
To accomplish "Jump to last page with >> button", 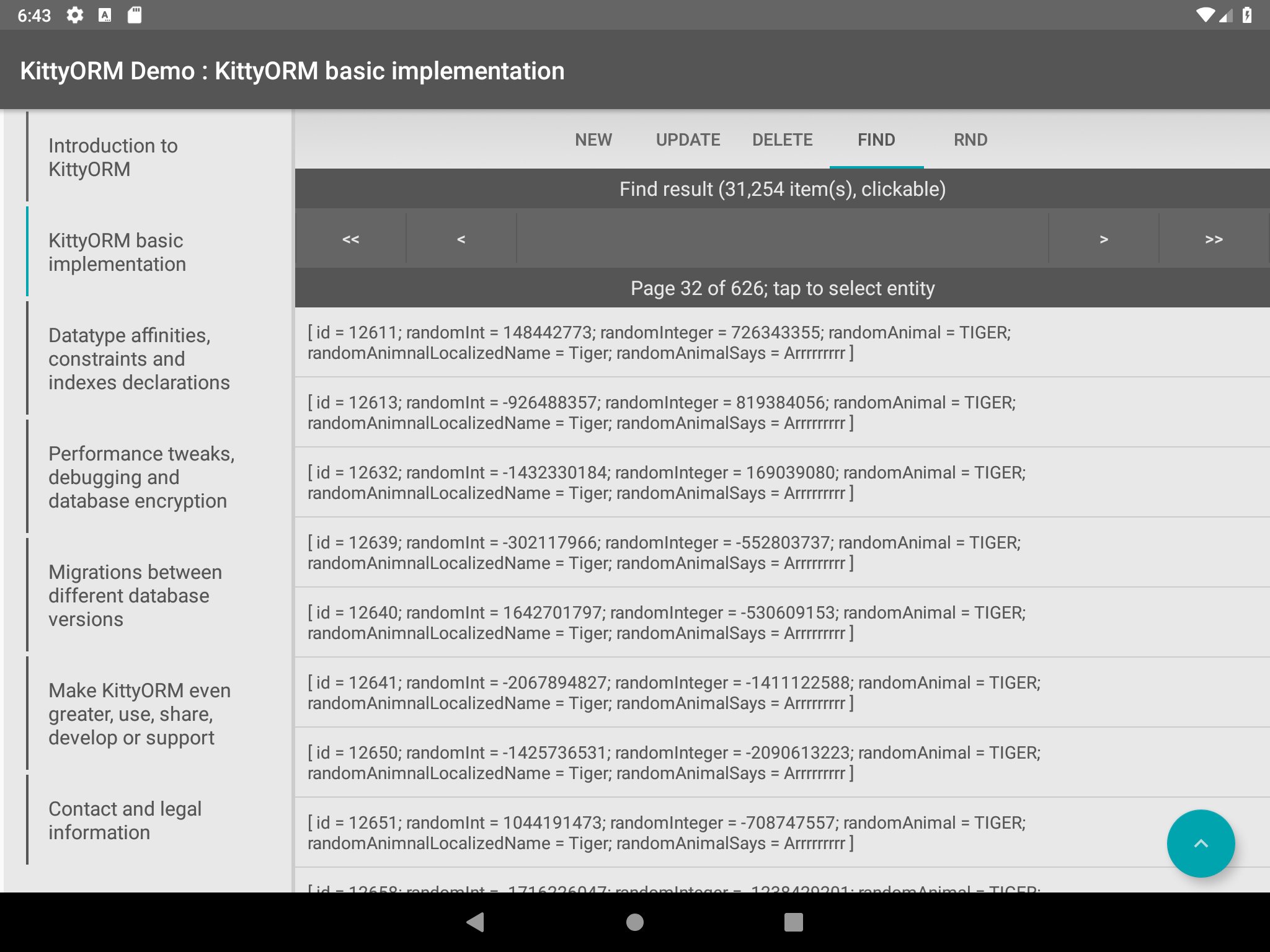I will [x=1214, y=239].
